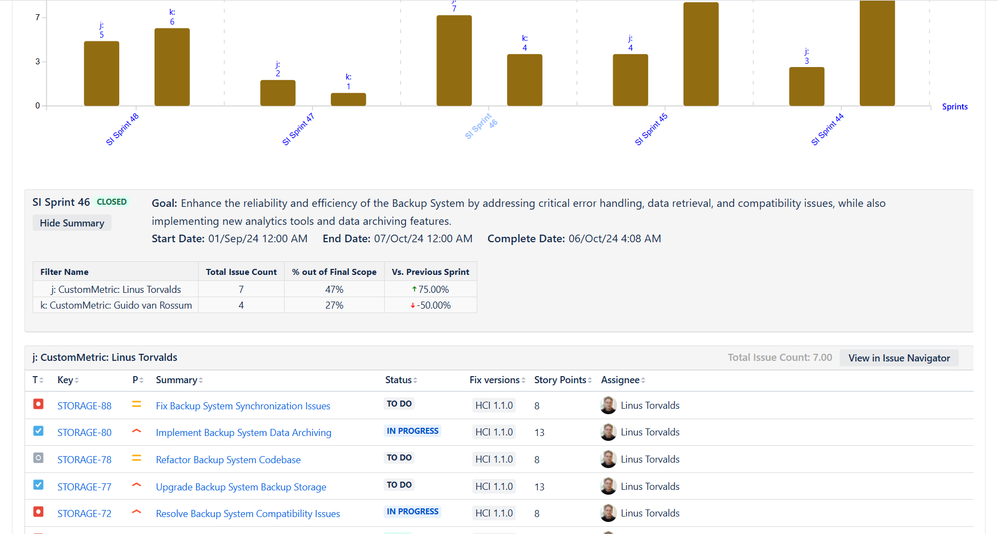The height and width of the screenshot is (534, 998).
Task: Sort issues by the Summary column header
Action: [179, 380]
